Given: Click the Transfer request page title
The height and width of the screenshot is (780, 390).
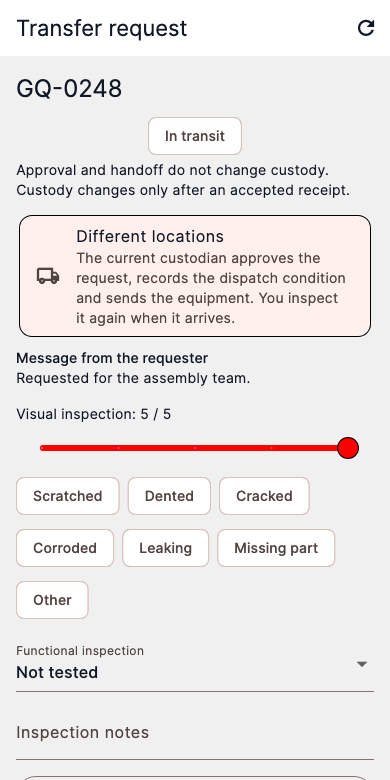Looking at the screenshot, I should pyautogui.click(x=102, y=28).
